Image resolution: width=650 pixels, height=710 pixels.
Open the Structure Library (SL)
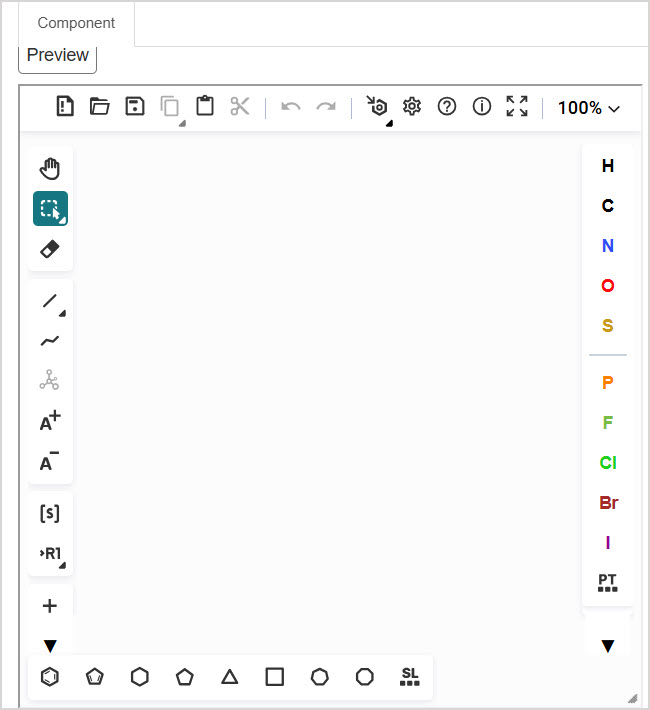point(410,677)
